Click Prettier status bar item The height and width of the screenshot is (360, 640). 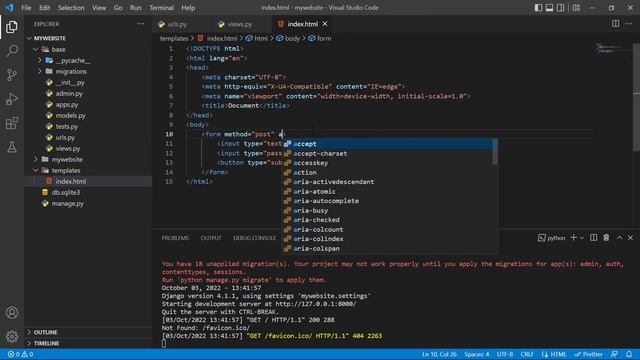[588, 354]
